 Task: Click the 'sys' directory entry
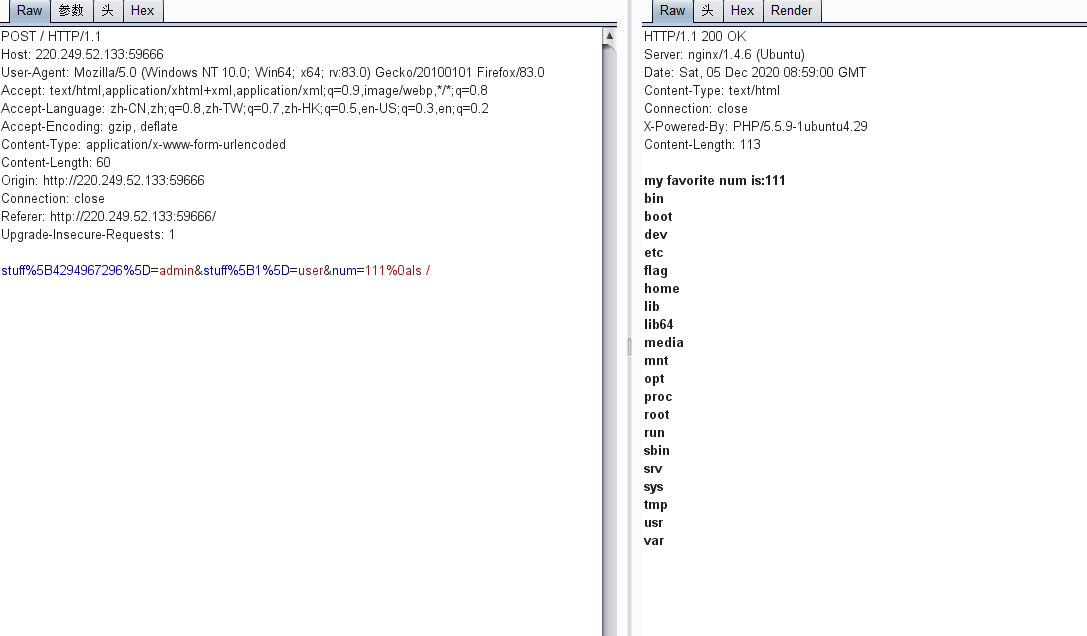654,487
